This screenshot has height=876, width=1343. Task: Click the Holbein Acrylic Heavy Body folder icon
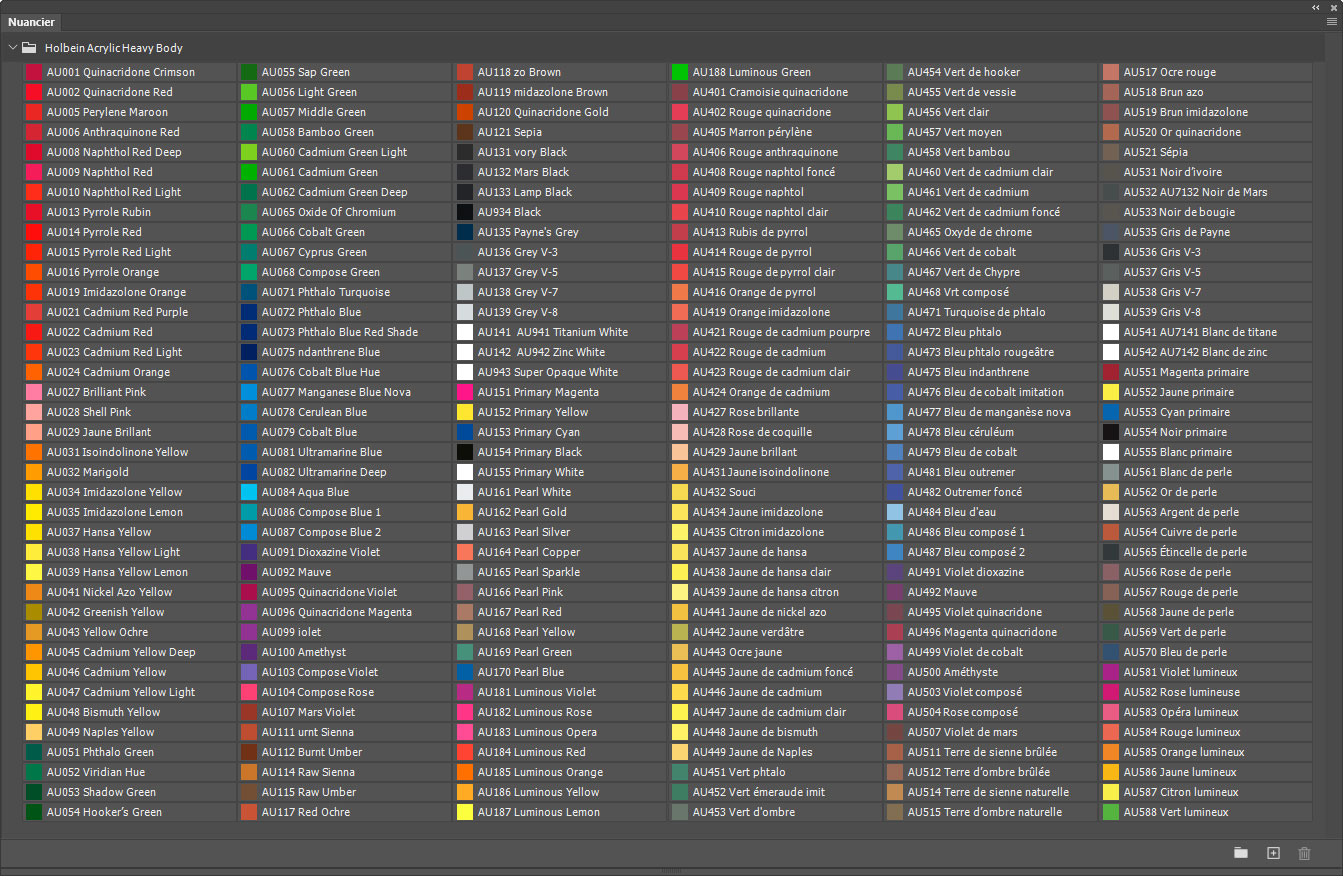point(30,48)
